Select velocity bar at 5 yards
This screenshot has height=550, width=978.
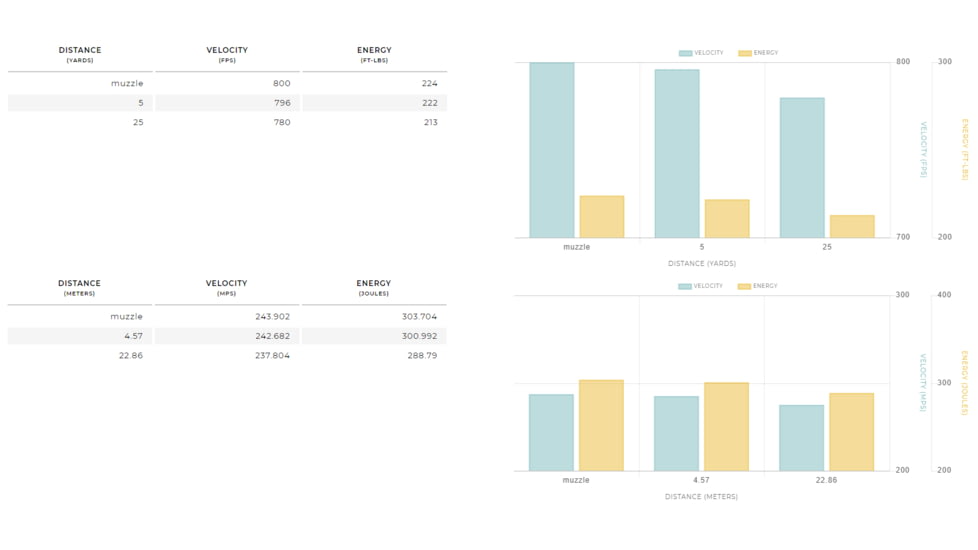pyautogui.click(x=677, y=153)
